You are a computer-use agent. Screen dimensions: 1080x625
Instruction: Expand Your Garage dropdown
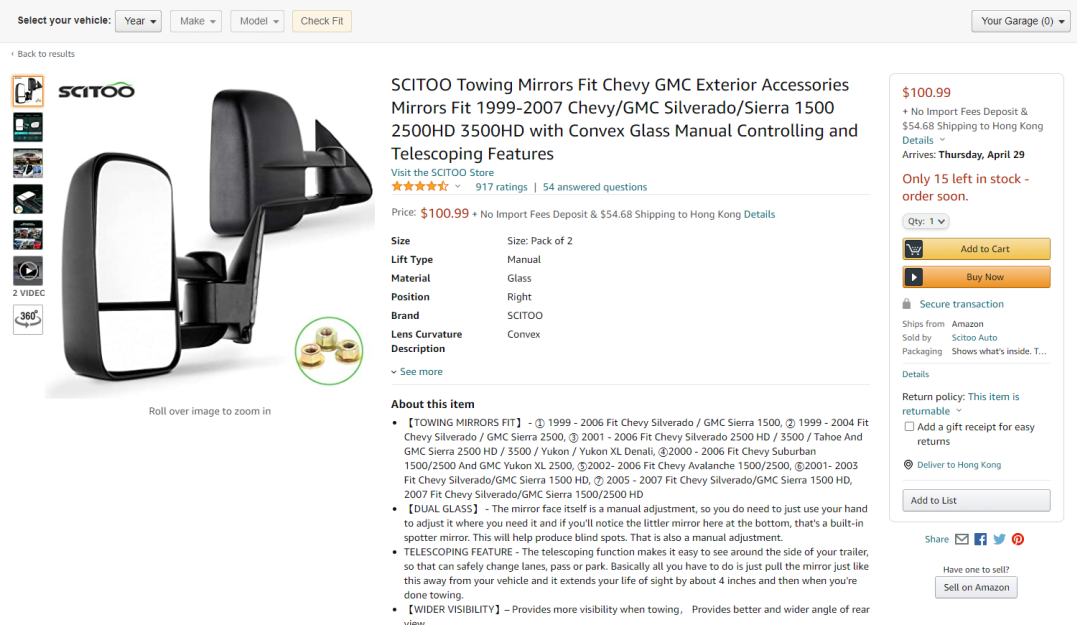pos(1021,21)
